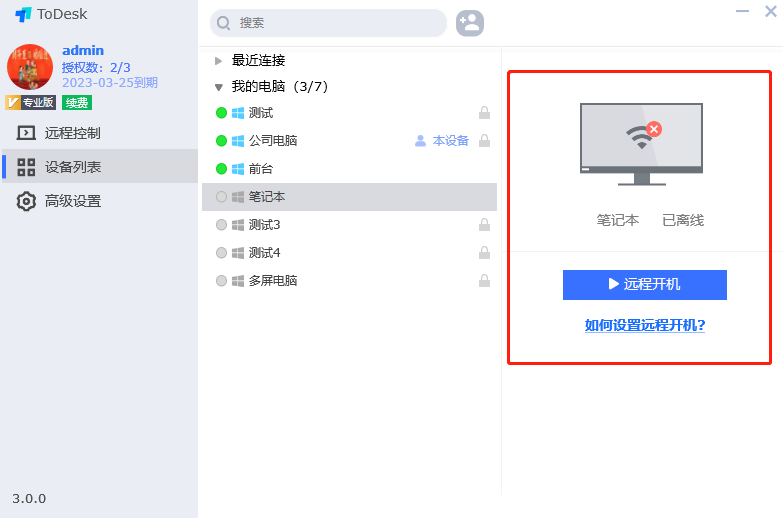Click version number 3.0.0
This screenshot has height=518, width=783.
pyautogui.click(x=29, y=499)
